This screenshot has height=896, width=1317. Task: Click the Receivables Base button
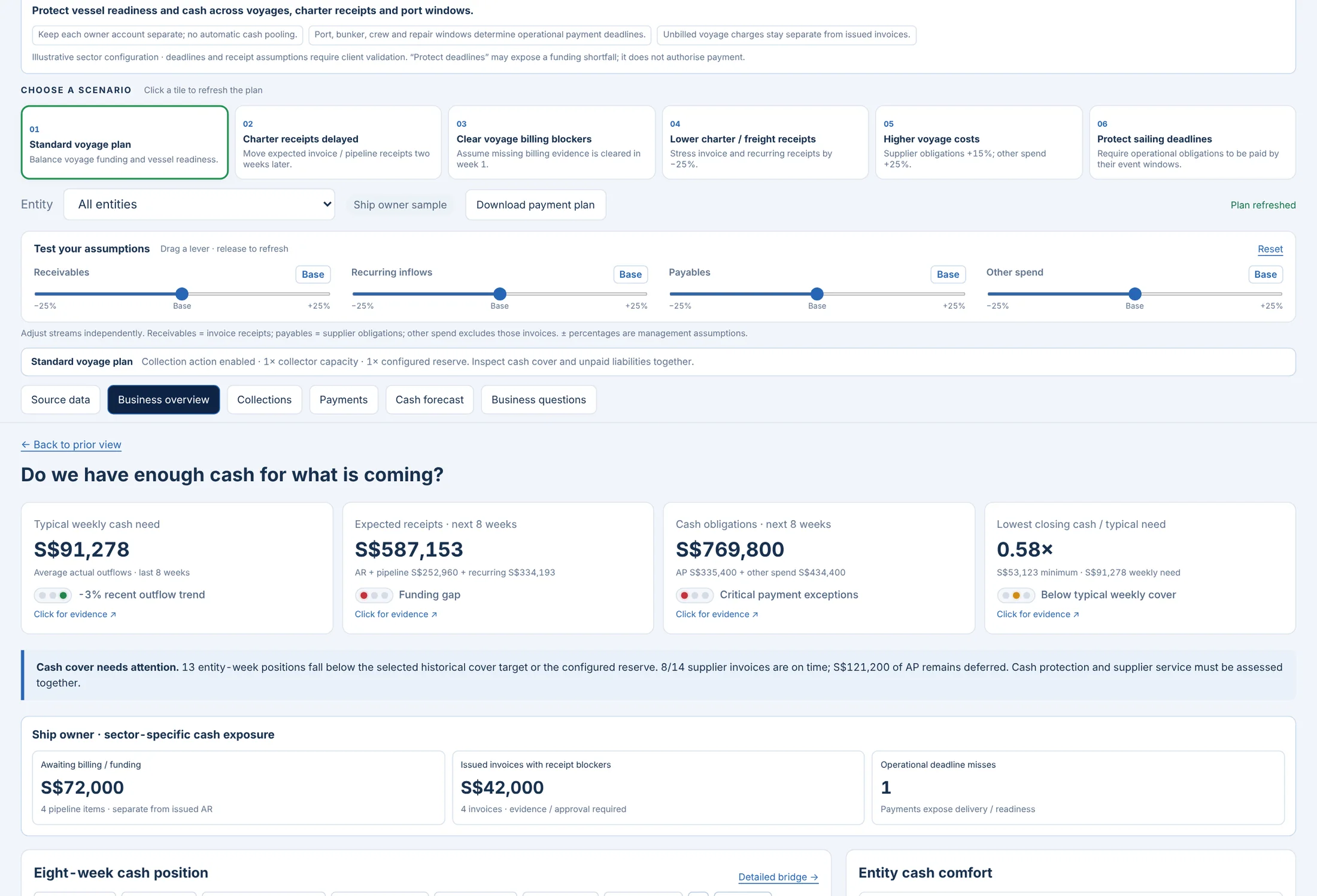tap(312, 274)
